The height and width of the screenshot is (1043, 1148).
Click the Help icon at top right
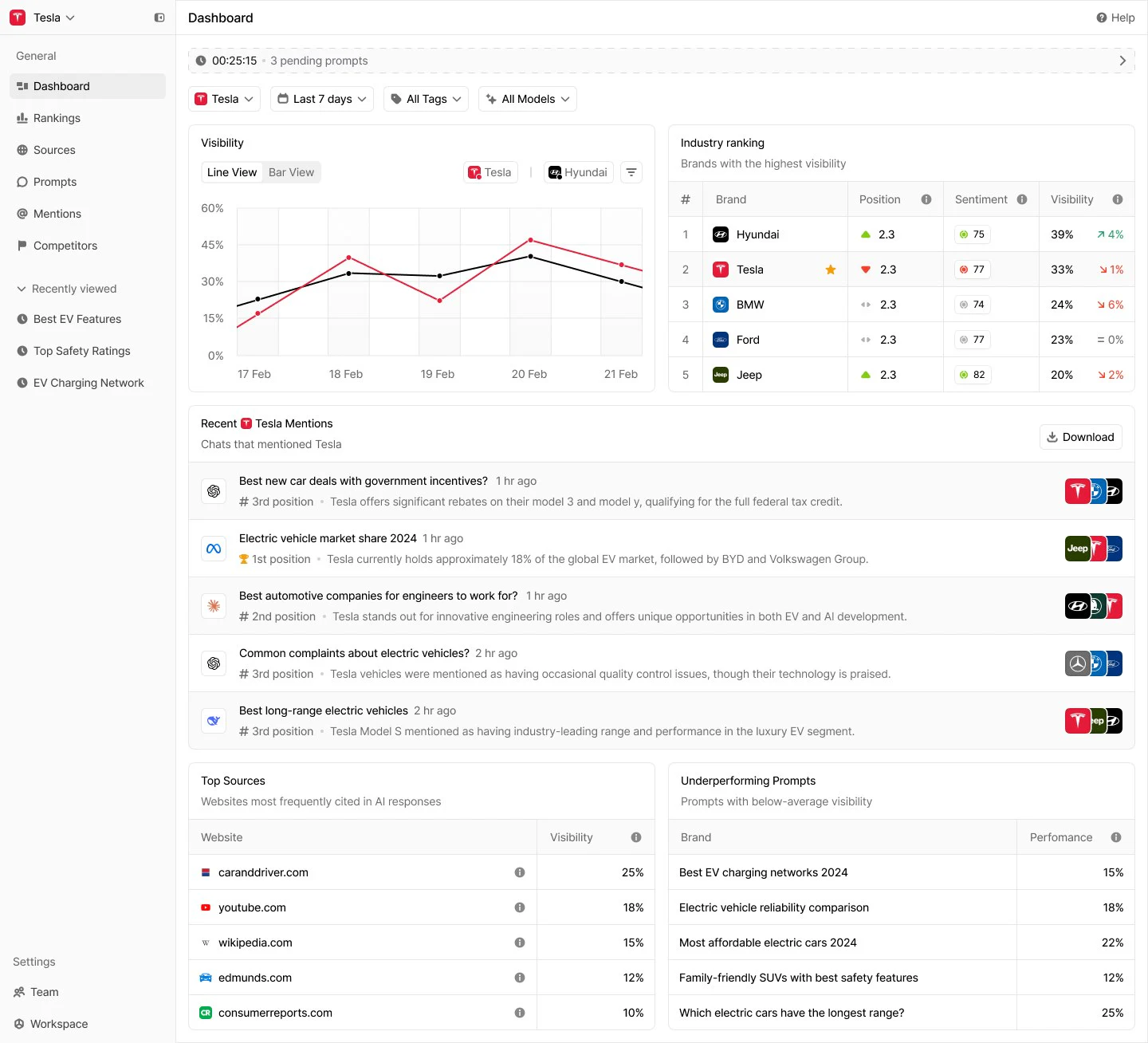coord(1101,18)
